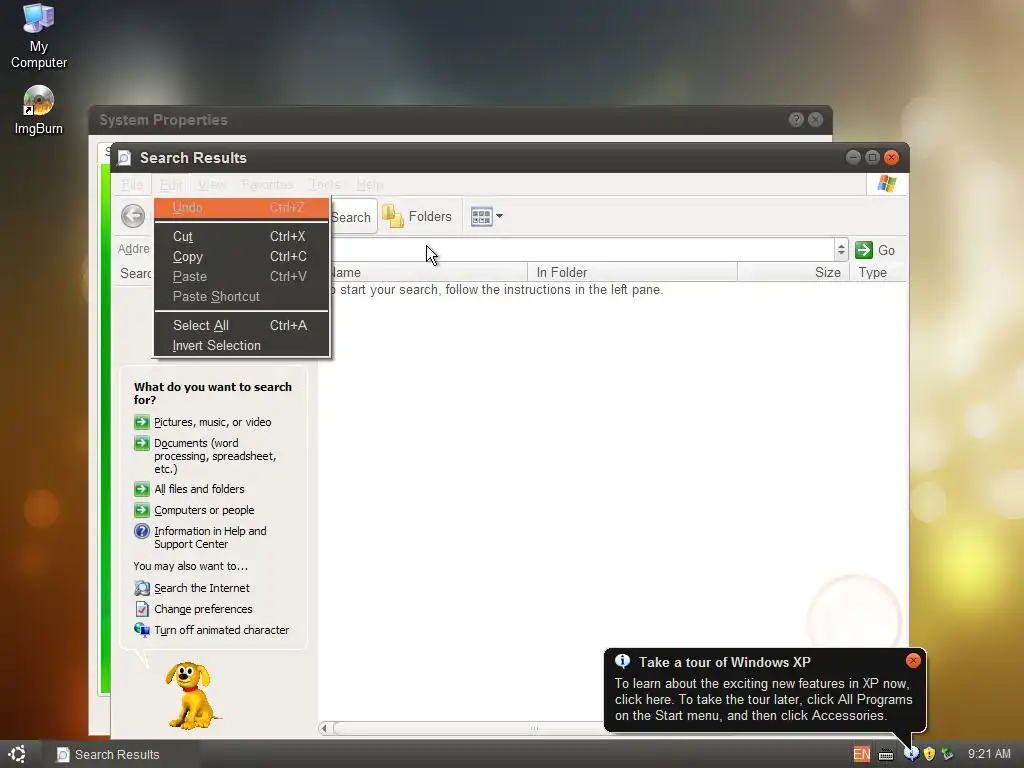The image size is (1024, 768).
Task: Click the Back arrow in Search Results toolbar
Action: (133, 216)
